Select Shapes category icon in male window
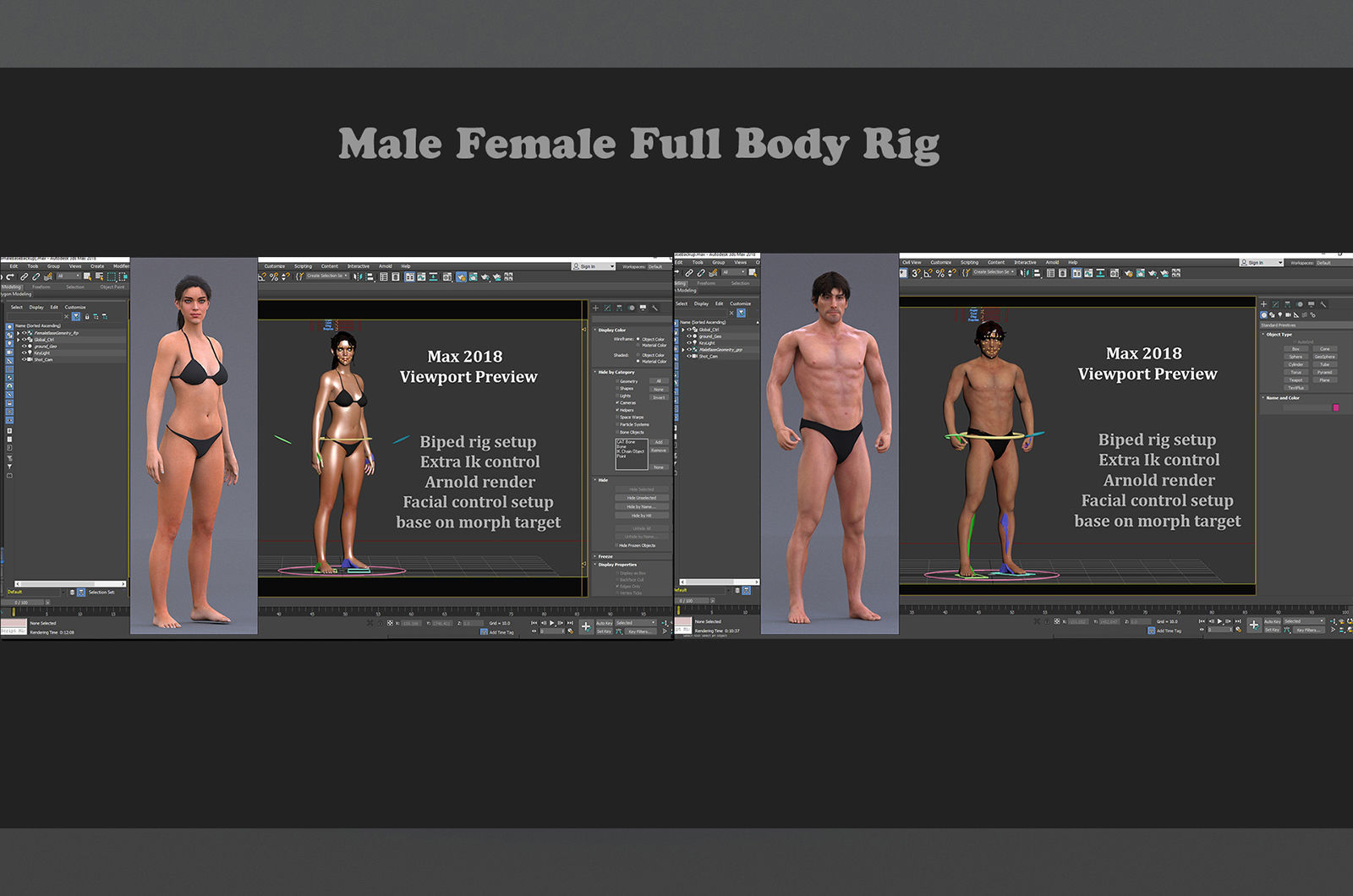The height and width of the screenshot is (896, 1353). 1272,314
